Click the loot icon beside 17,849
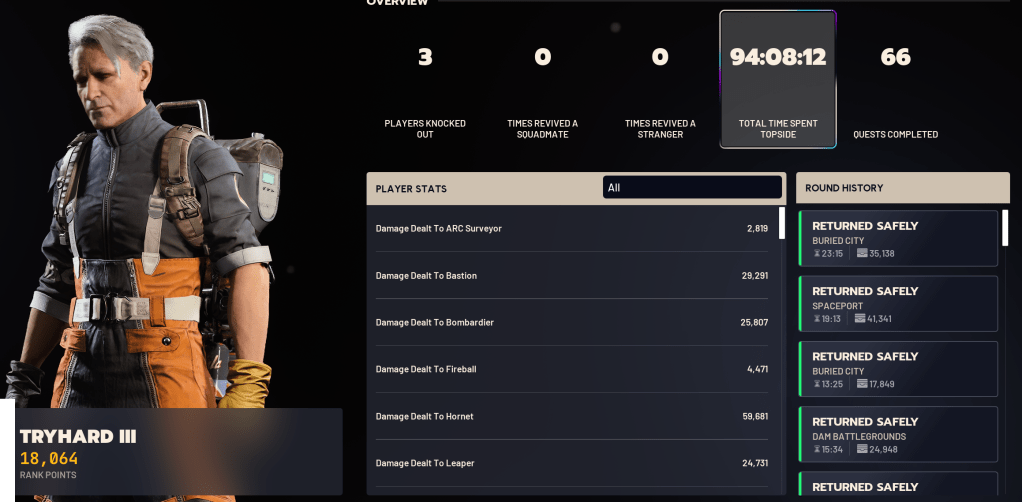Image resolution: width=1022 pixels, height=502 pixels. click(862, 384)
